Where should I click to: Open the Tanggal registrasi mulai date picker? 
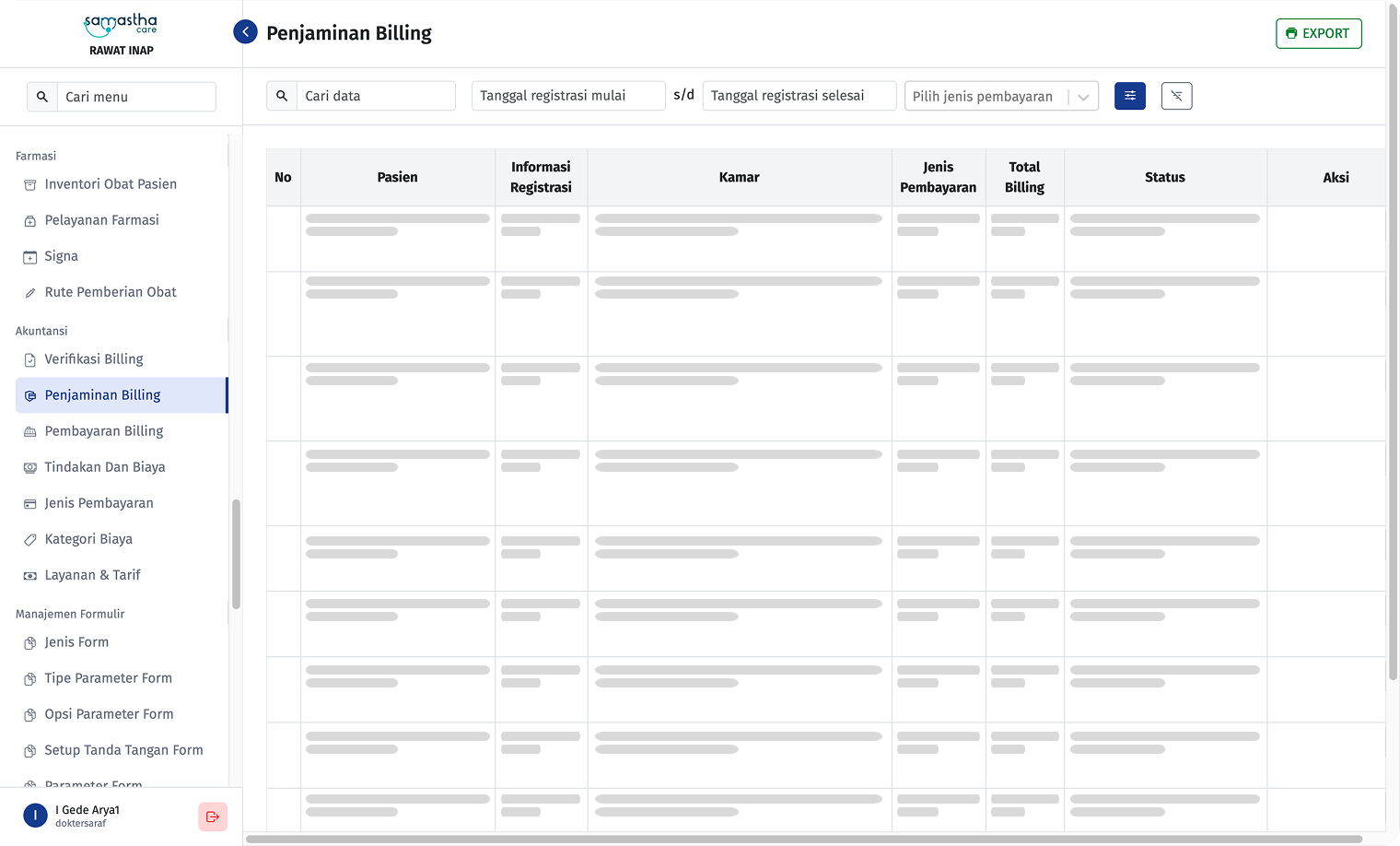(x=567, y=96)
